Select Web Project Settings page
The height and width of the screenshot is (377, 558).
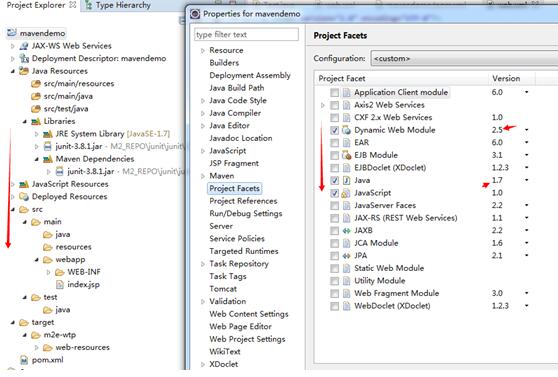pos(247,339)
